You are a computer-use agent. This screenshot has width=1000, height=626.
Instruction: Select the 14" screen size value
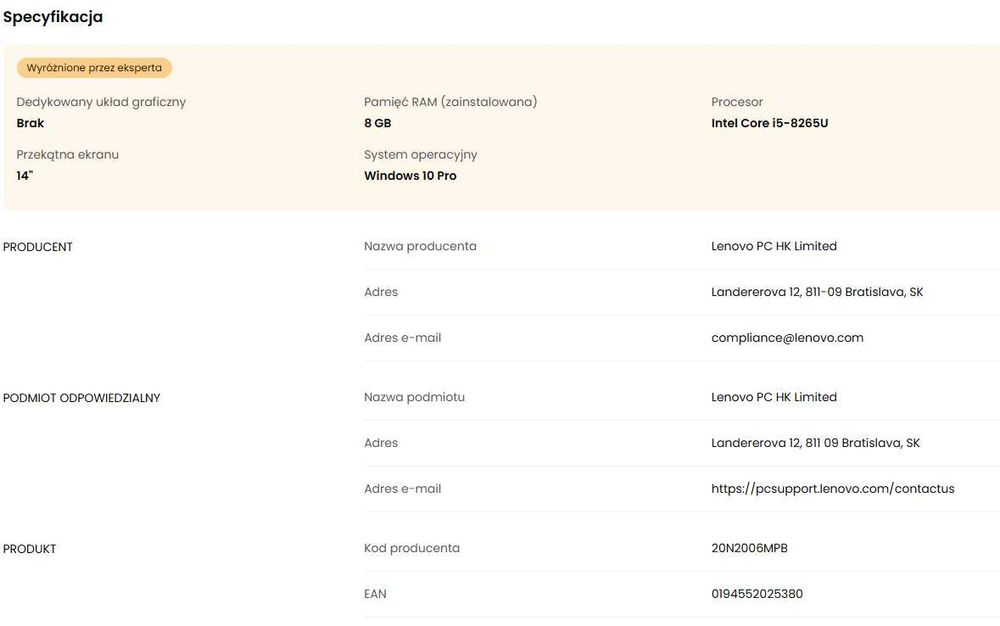pos(25,175)
